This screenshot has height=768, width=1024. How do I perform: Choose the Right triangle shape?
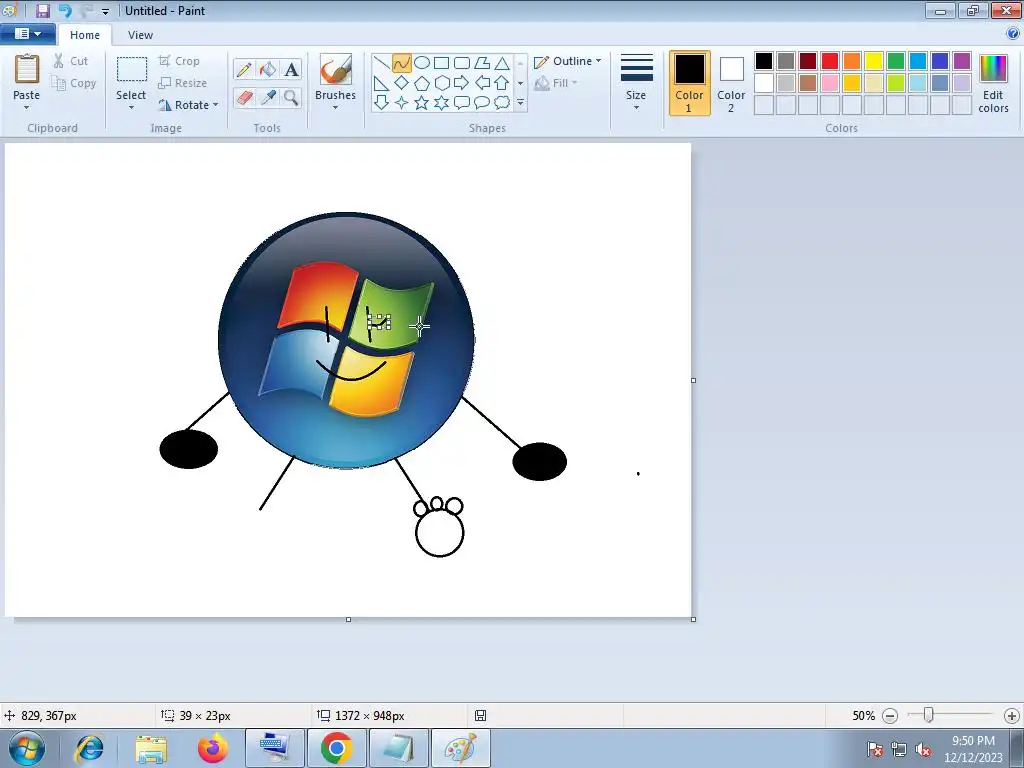(x=381, y=83)
